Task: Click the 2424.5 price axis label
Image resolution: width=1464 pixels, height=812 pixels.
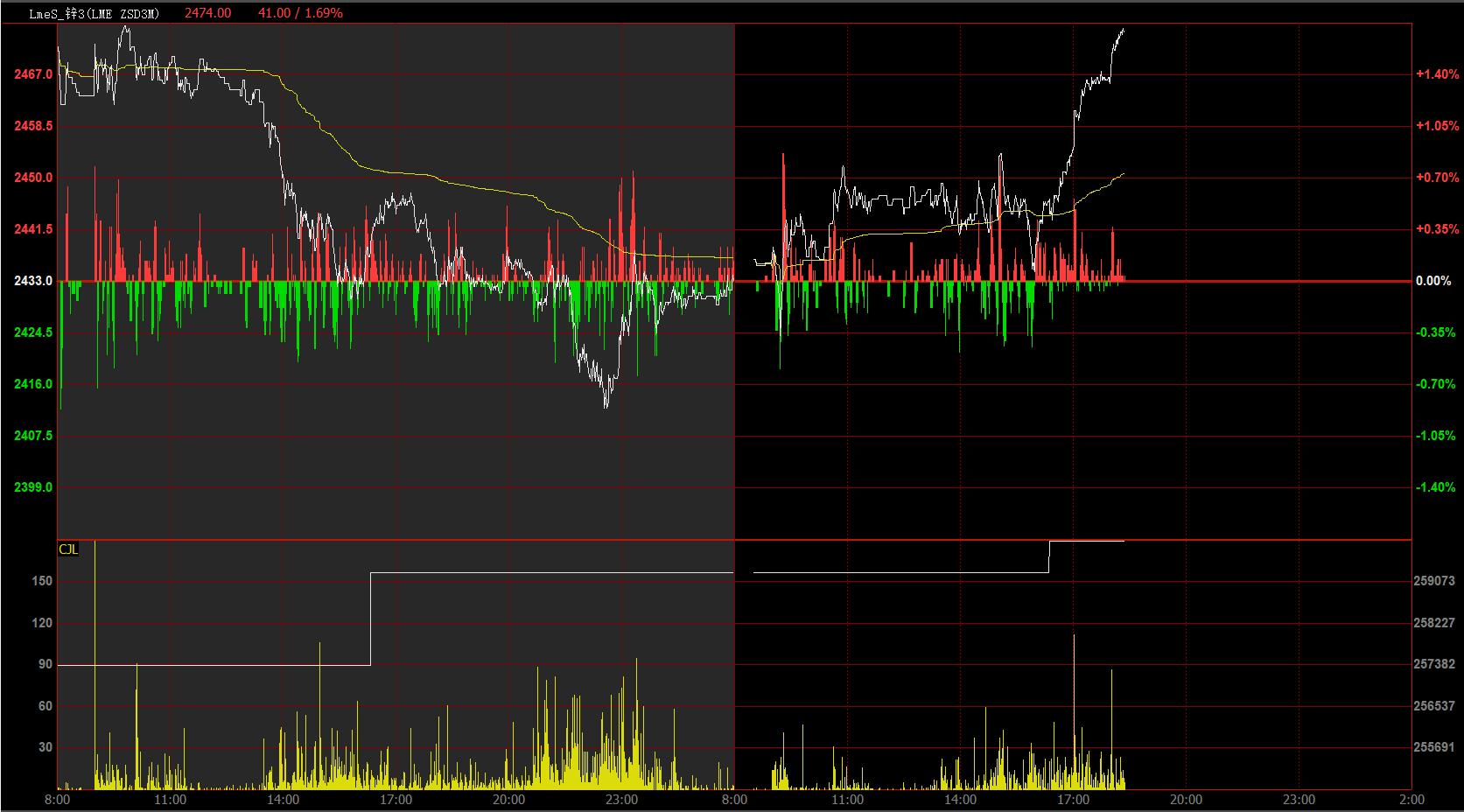Action: (33, 332)
